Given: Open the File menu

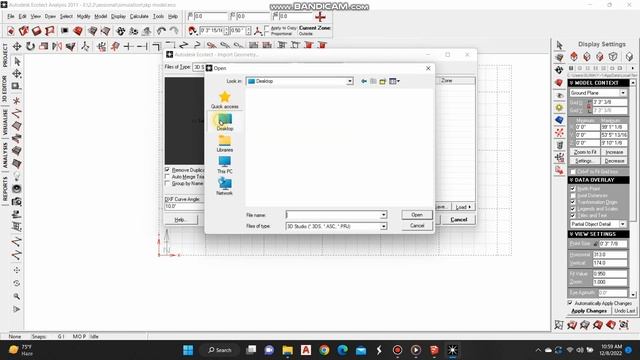Looking at the screenshot, I should coord(11,16).
